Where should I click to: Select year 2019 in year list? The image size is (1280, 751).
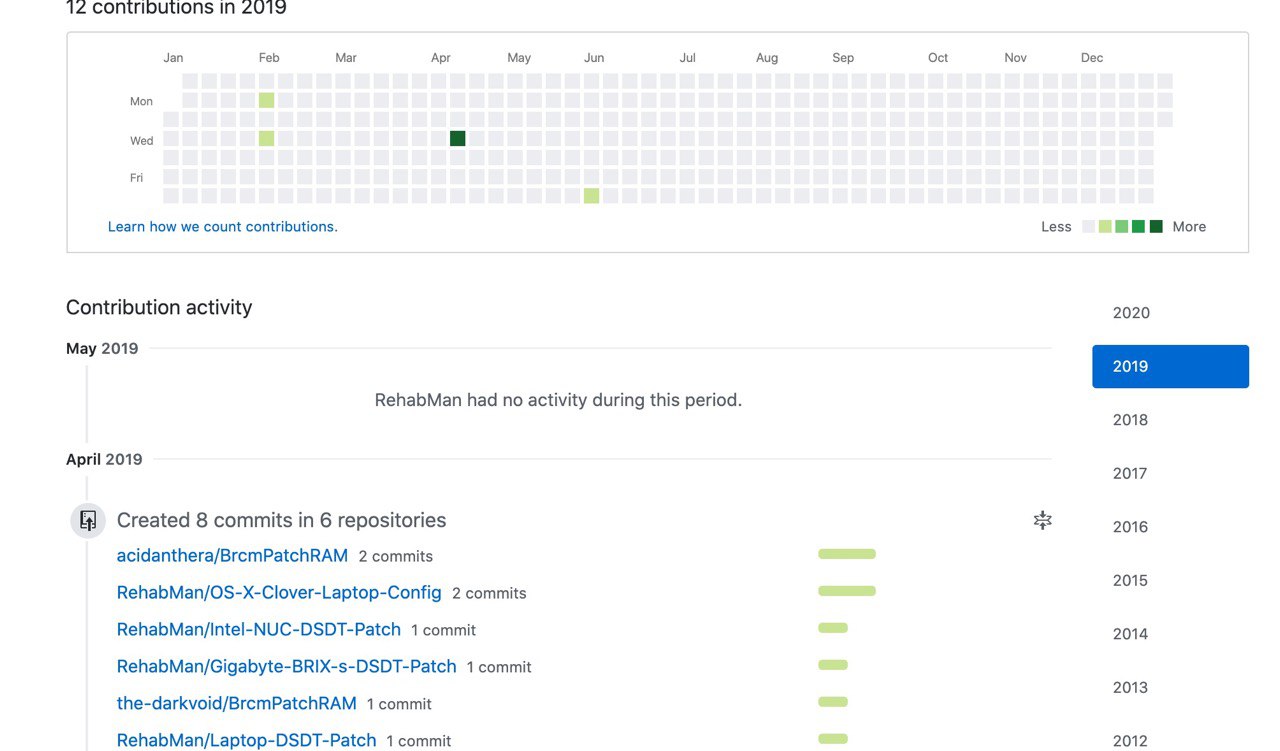coord(1170,366)
